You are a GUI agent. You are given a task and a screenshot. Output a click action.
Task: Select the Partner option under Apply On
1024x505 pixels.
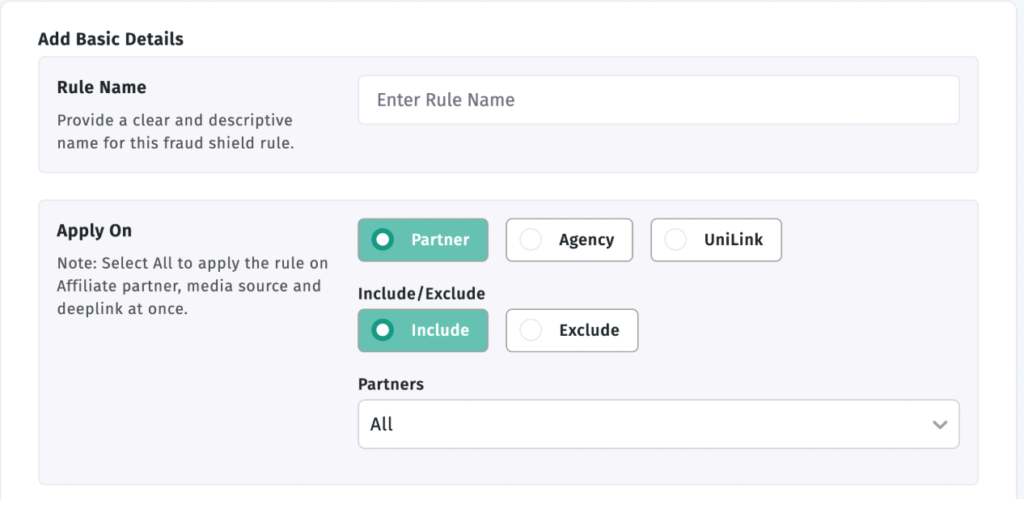(423, 240)
